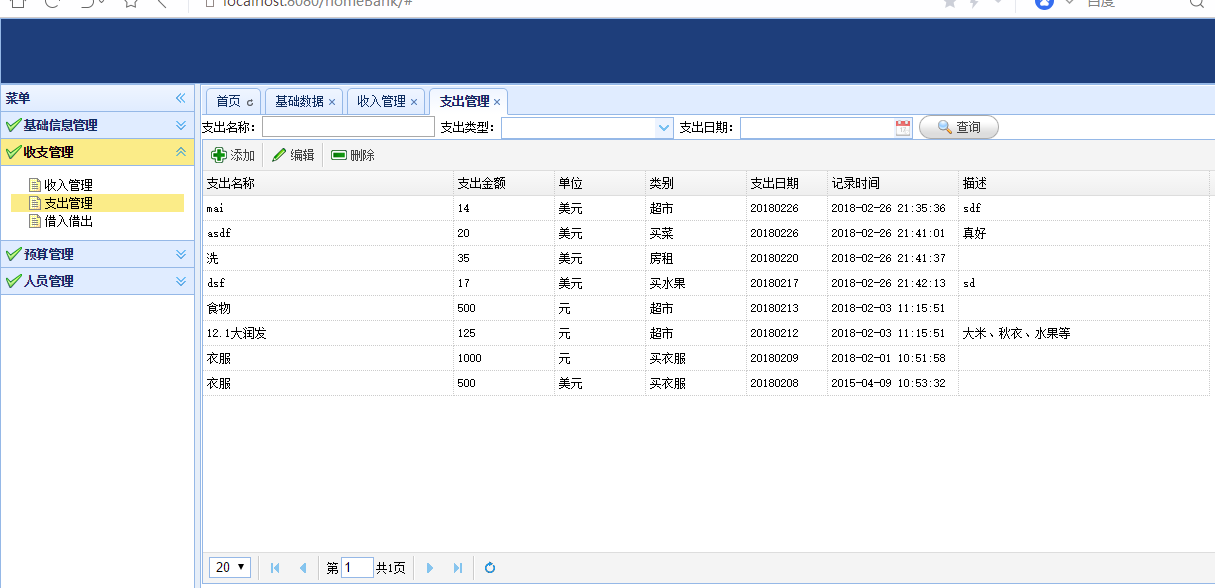Go to the previous page

click(x=303, y=568)
